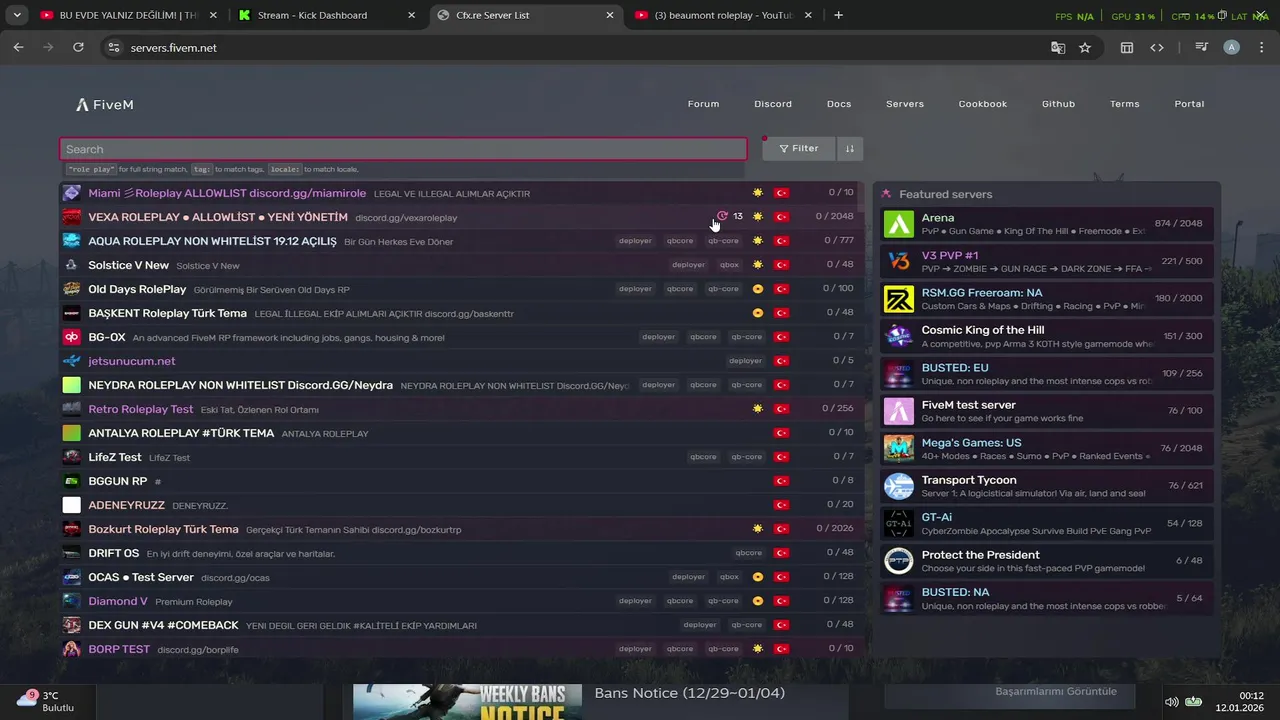Click the qbcore tag on DRIFT OS row
Screen dimensions: 1280x720
749,553
